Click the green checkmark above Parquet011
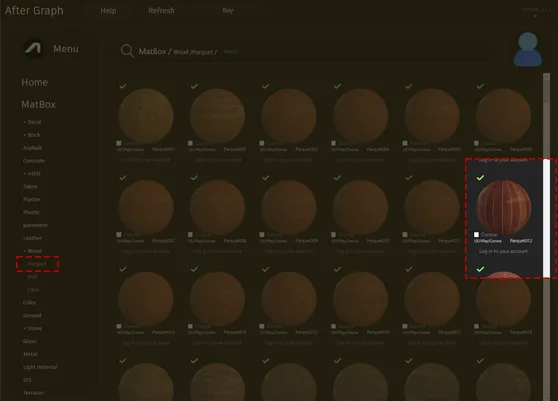Image resolution: width=558 pixels, height=401 pixels. point(409,178)
